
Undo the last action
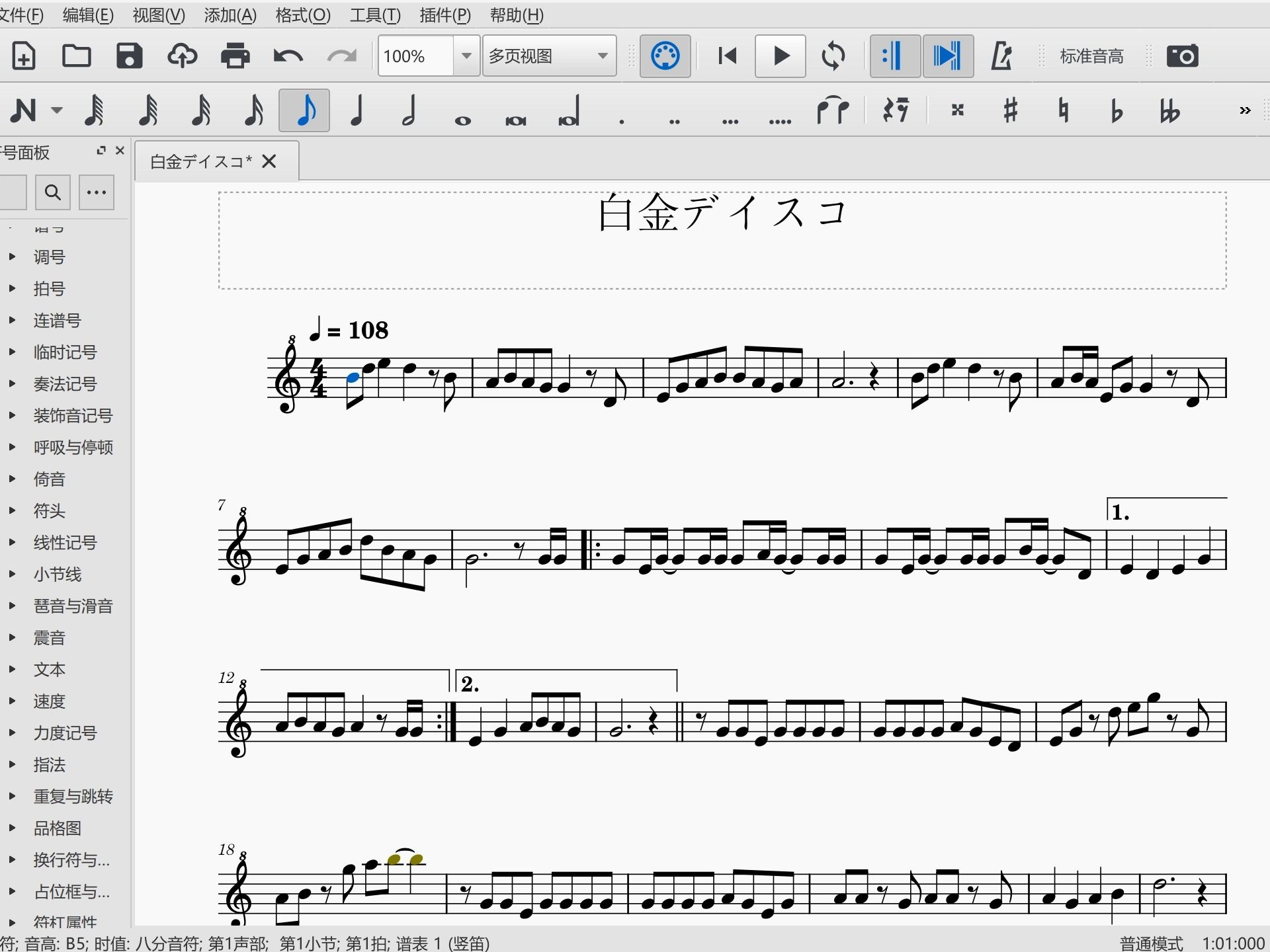(x=288, y=56)
